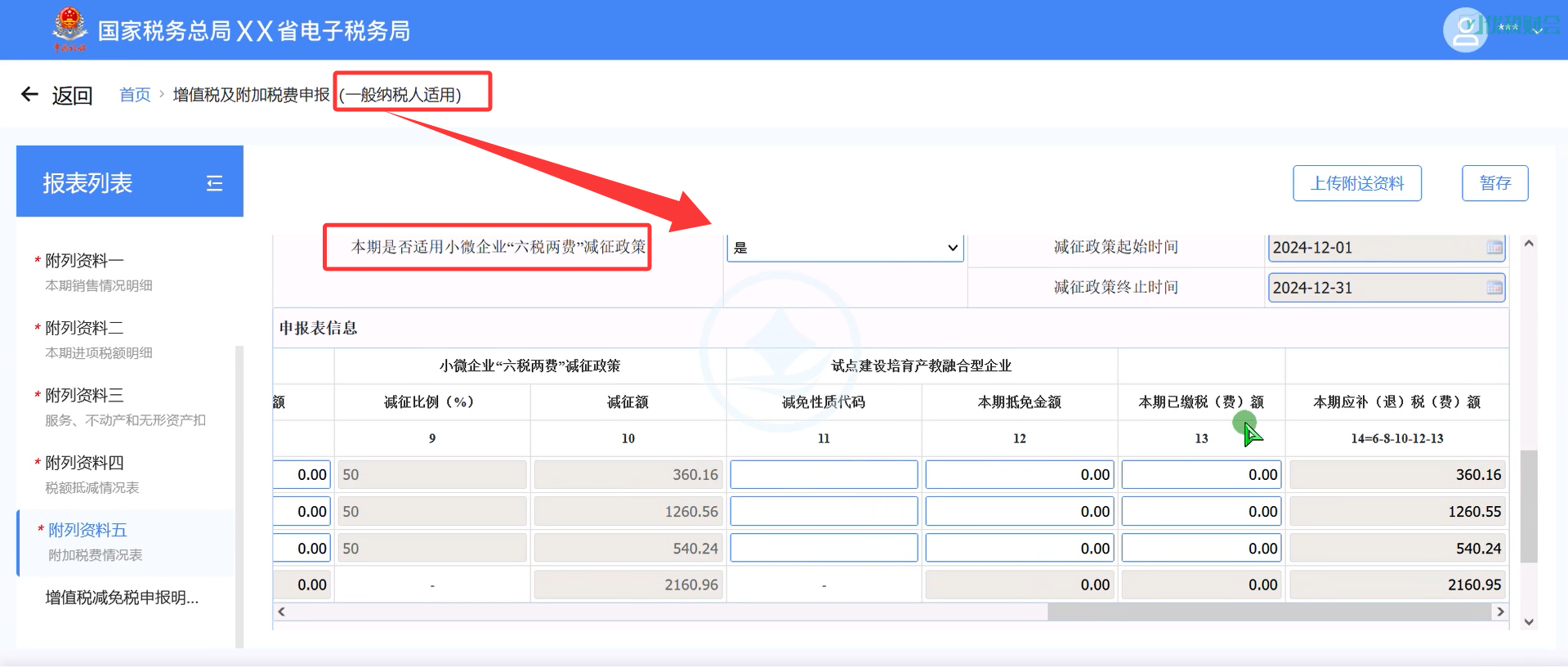Click the back arrow icon
Viewport: 1568px width, 668px height.
point(29,95)
